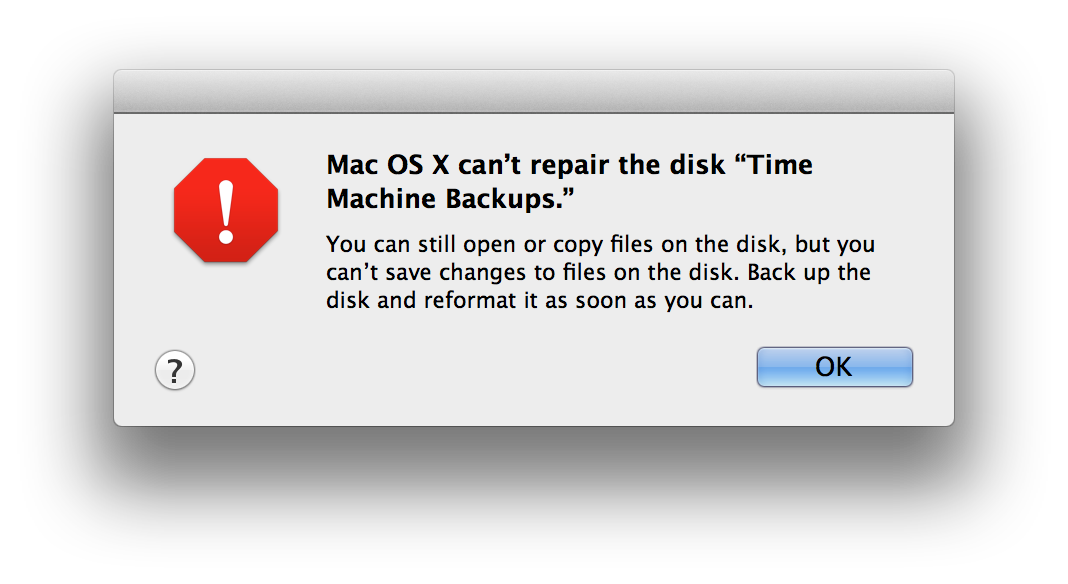Click the word "reformat" in the message text

coord(470,301)
